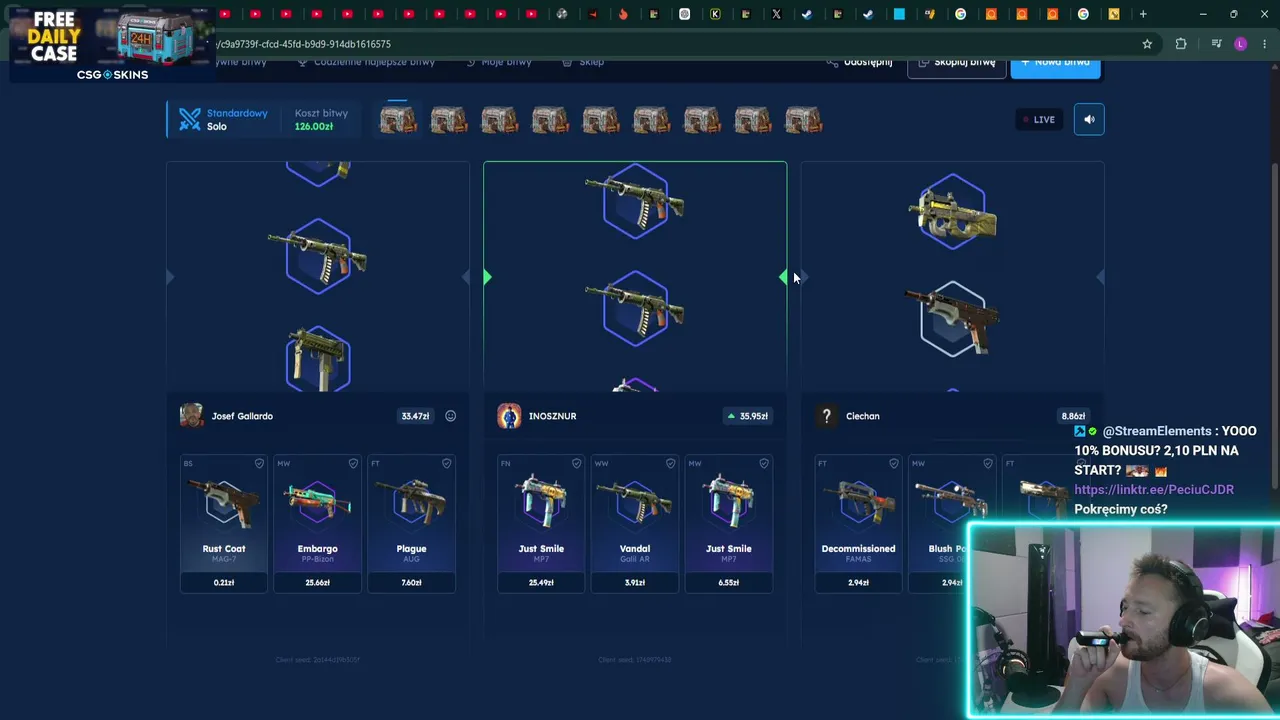Click the shield check icon on Rust Coat card
The image size is (1280, 720).
coord(259,463)
